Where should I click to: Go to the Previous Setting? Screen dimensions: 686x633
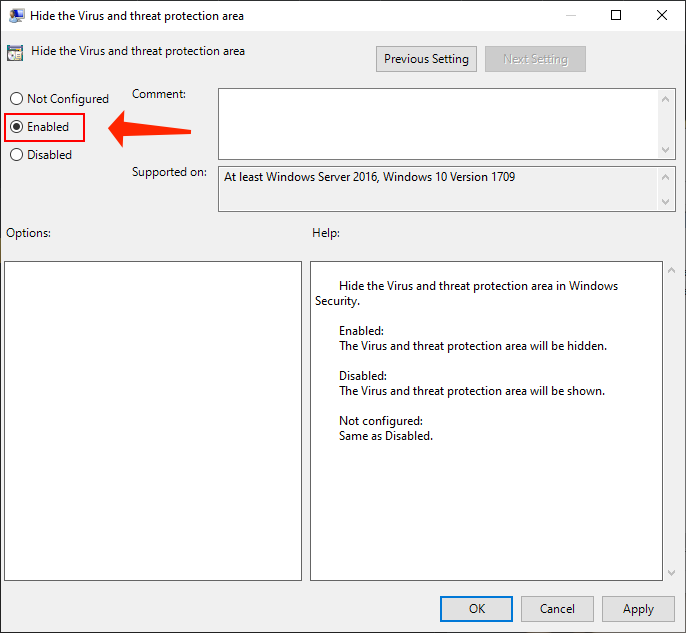coord(426,59)
